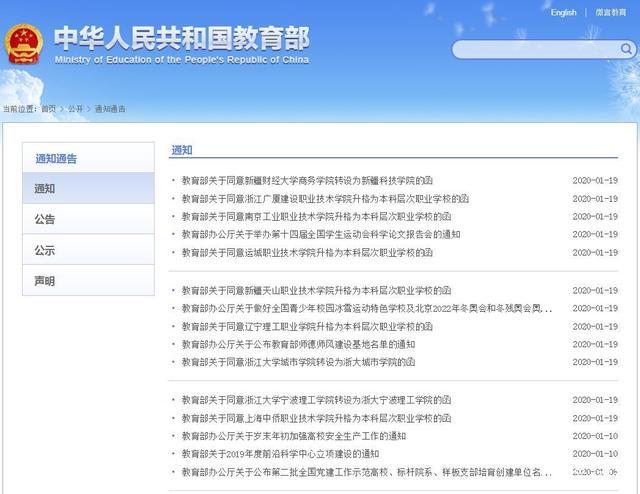Open notice about 浙江广厦建设职业技术学院升格
640x494 pixels.
pyautogui.click(x=325, y=199)
